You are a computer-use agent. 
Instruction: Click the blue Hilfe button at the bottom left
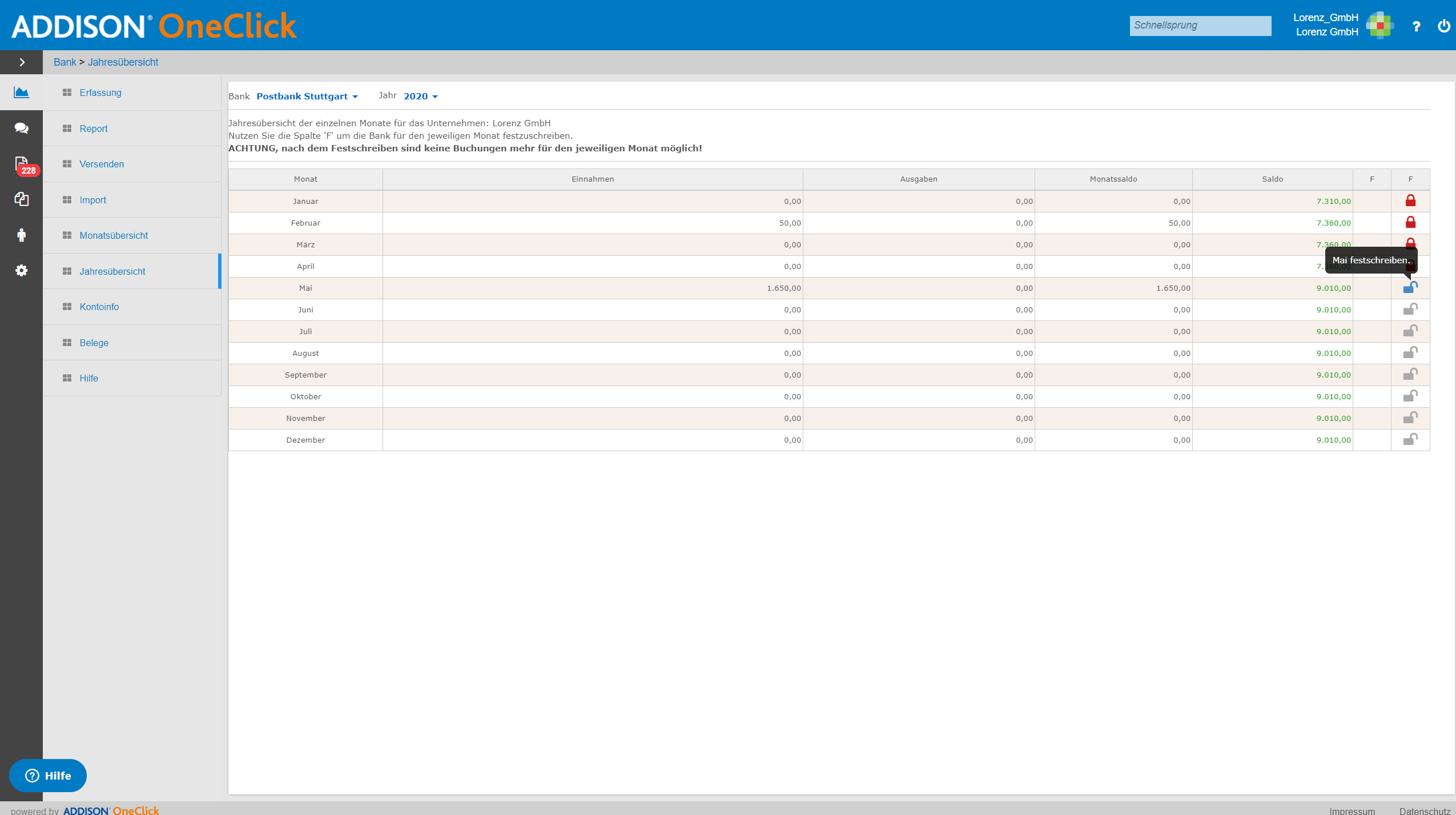(48, 775)
